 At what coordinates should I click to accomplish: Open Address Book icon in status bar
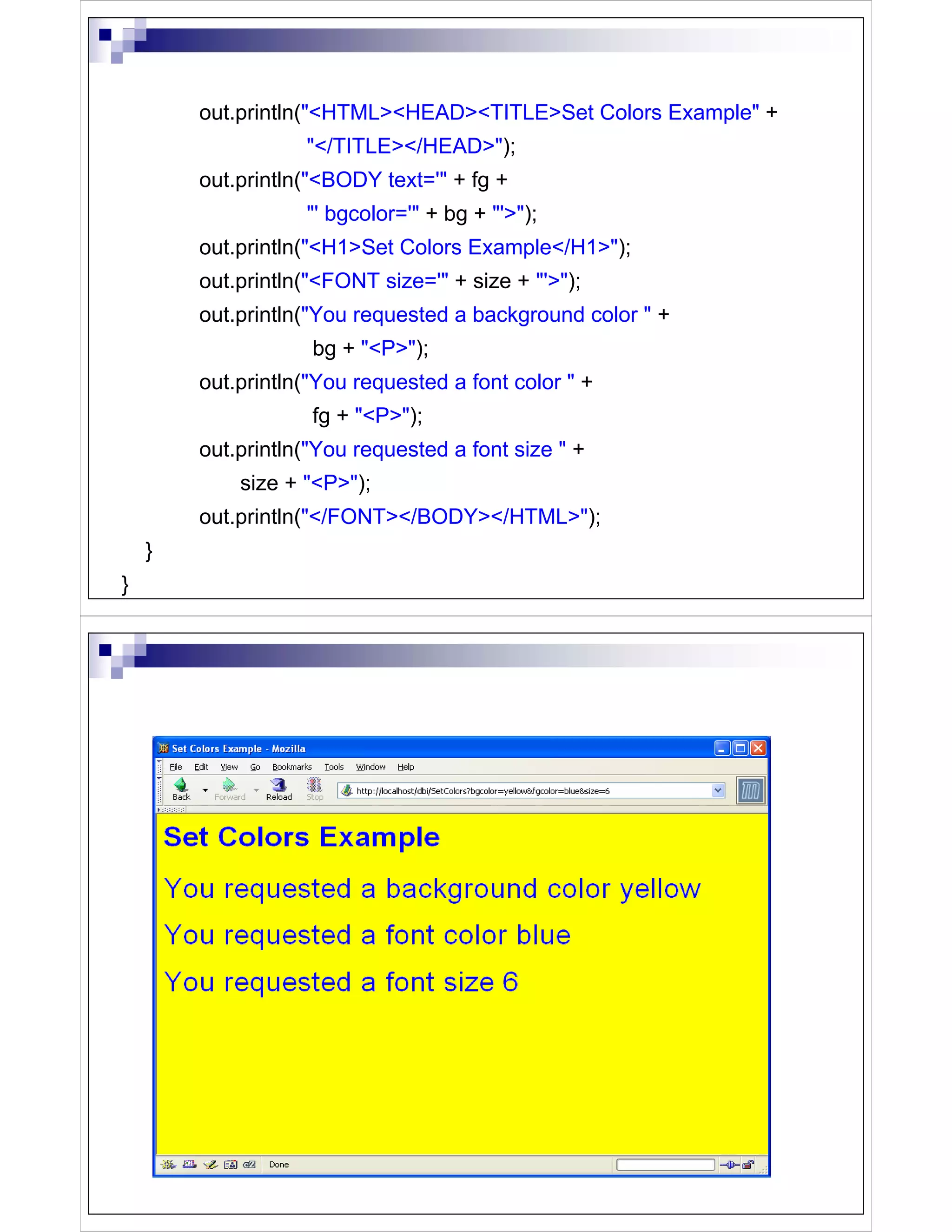(230, 1164)
